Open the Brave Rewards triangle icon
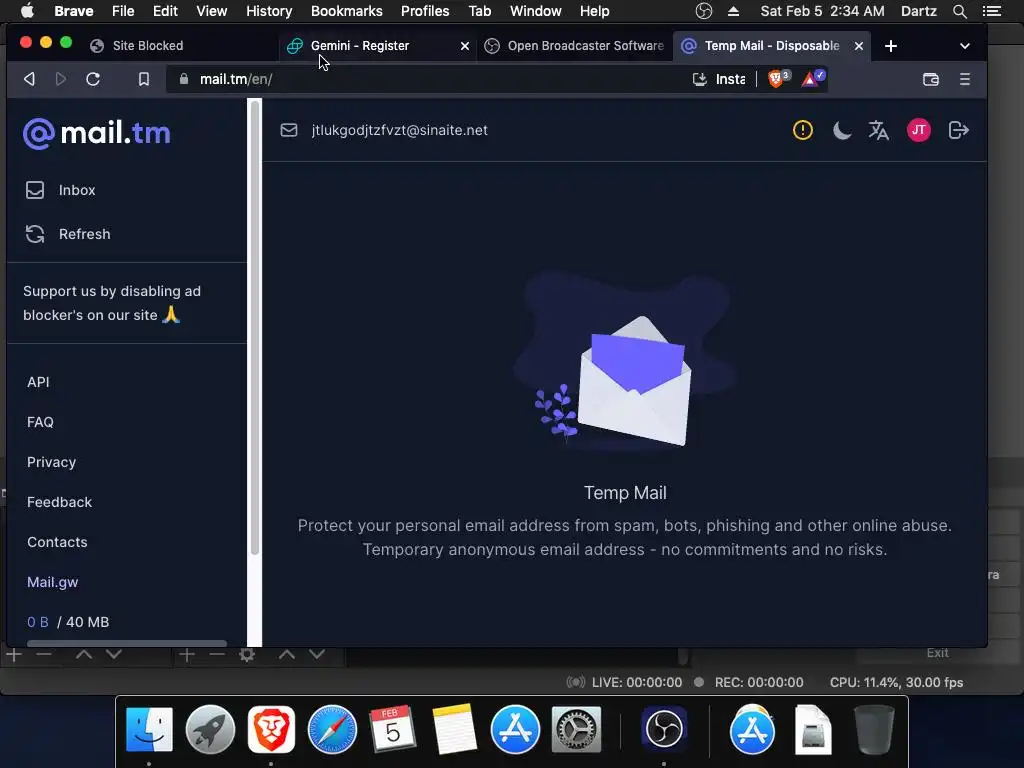The image size is (1024, 768). point(812,79)
